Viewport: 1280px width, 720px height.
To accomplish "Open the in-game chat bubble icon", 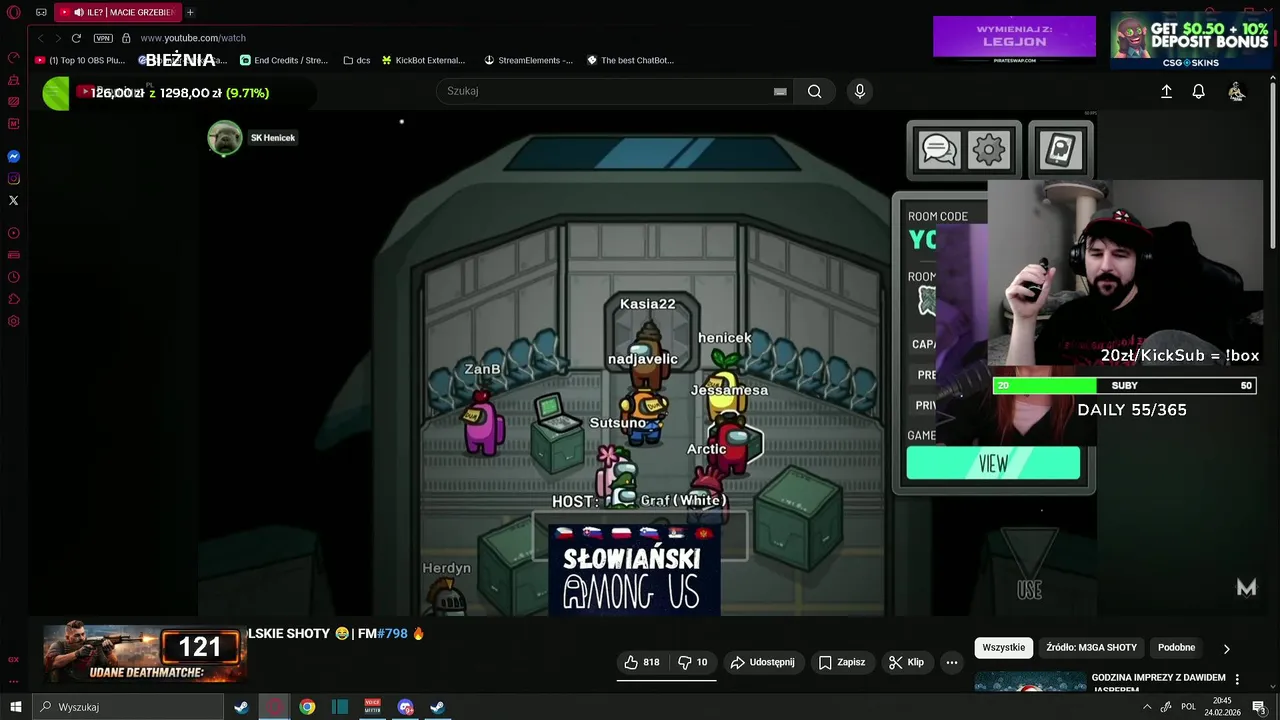I will click(939, 151).
